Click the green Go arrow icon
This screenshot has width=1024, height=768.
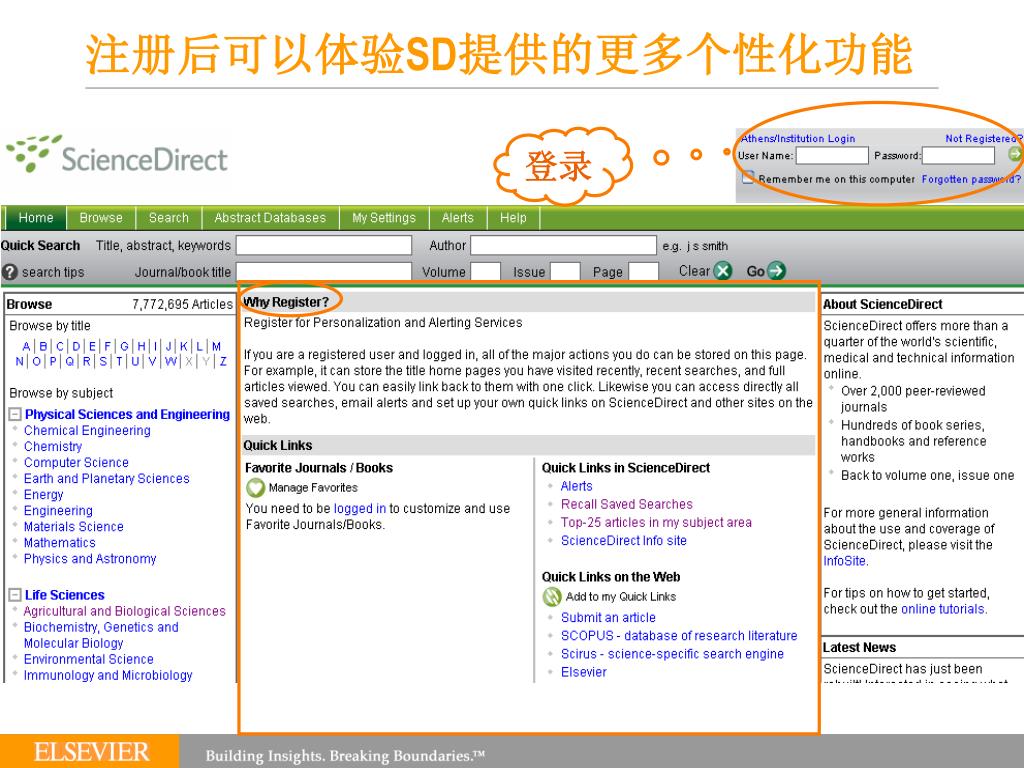point(776,271)
